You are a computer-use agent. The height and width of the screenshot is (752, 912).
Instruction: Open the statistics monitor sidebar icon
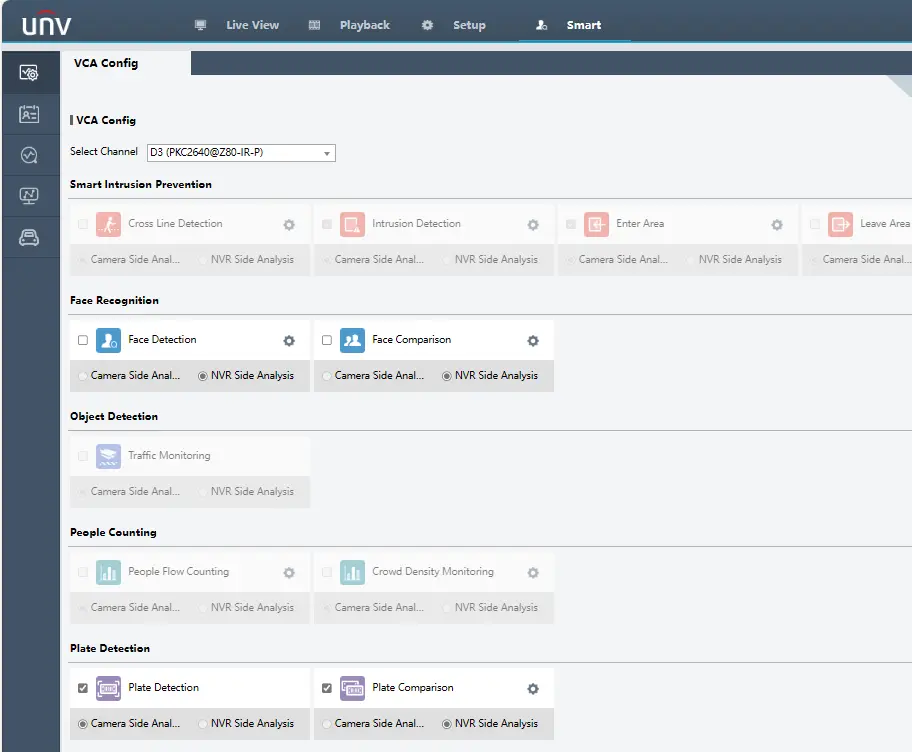[29, 196]
